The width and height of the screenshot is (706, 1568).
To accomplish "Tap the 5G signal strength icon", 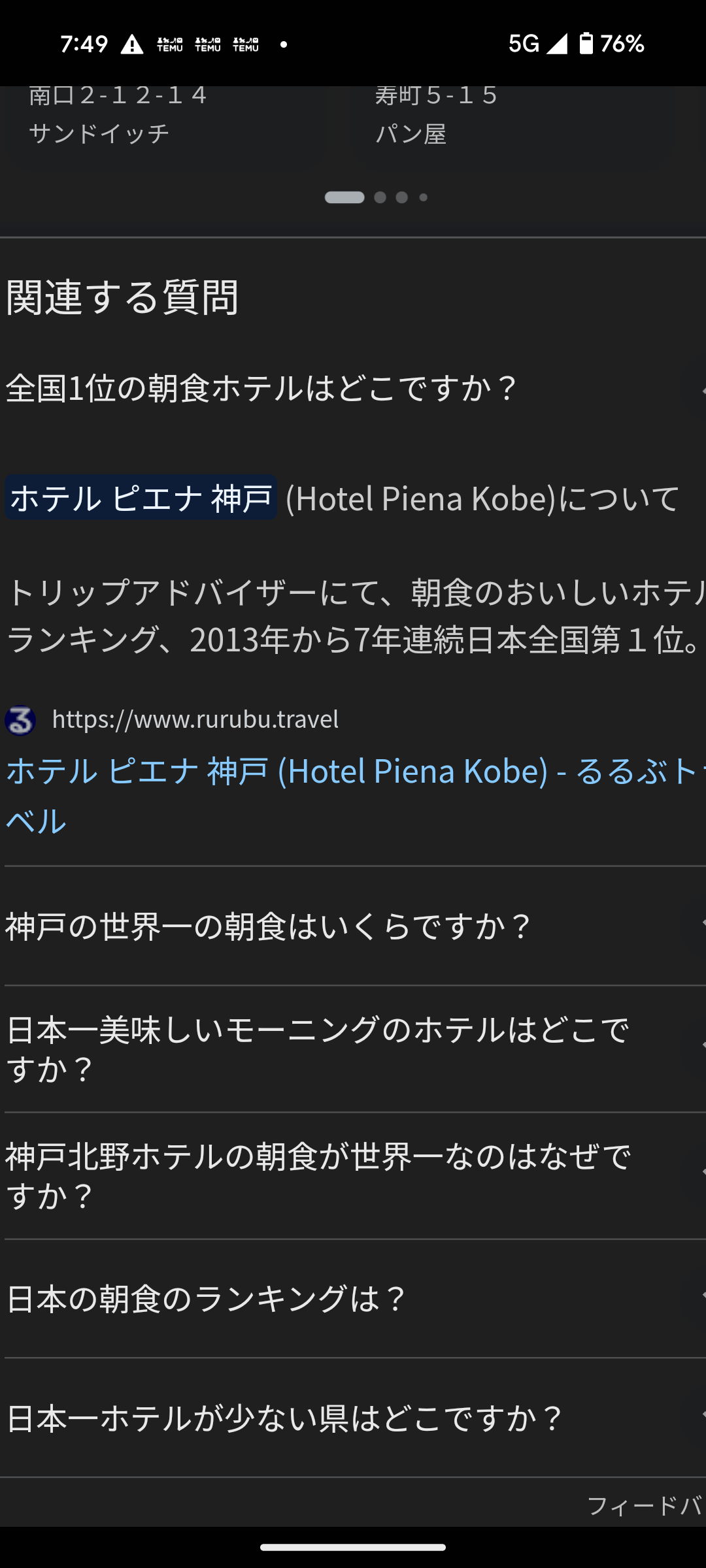I will pos(557,44).
